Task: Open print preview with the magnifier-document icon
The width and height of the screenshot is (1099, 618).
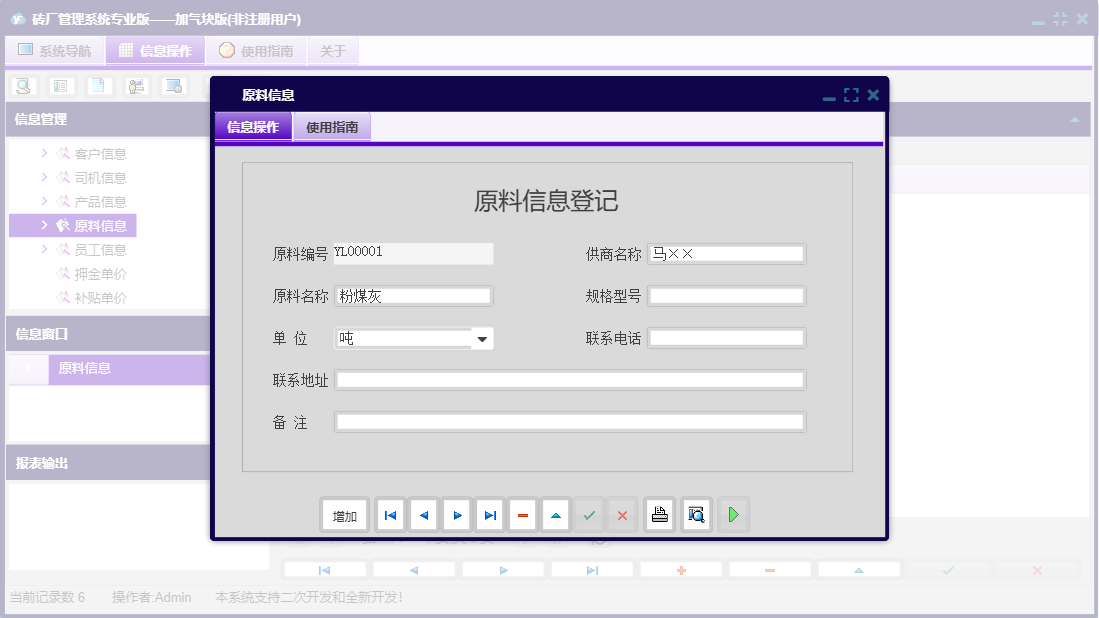Action: point(696,514)
